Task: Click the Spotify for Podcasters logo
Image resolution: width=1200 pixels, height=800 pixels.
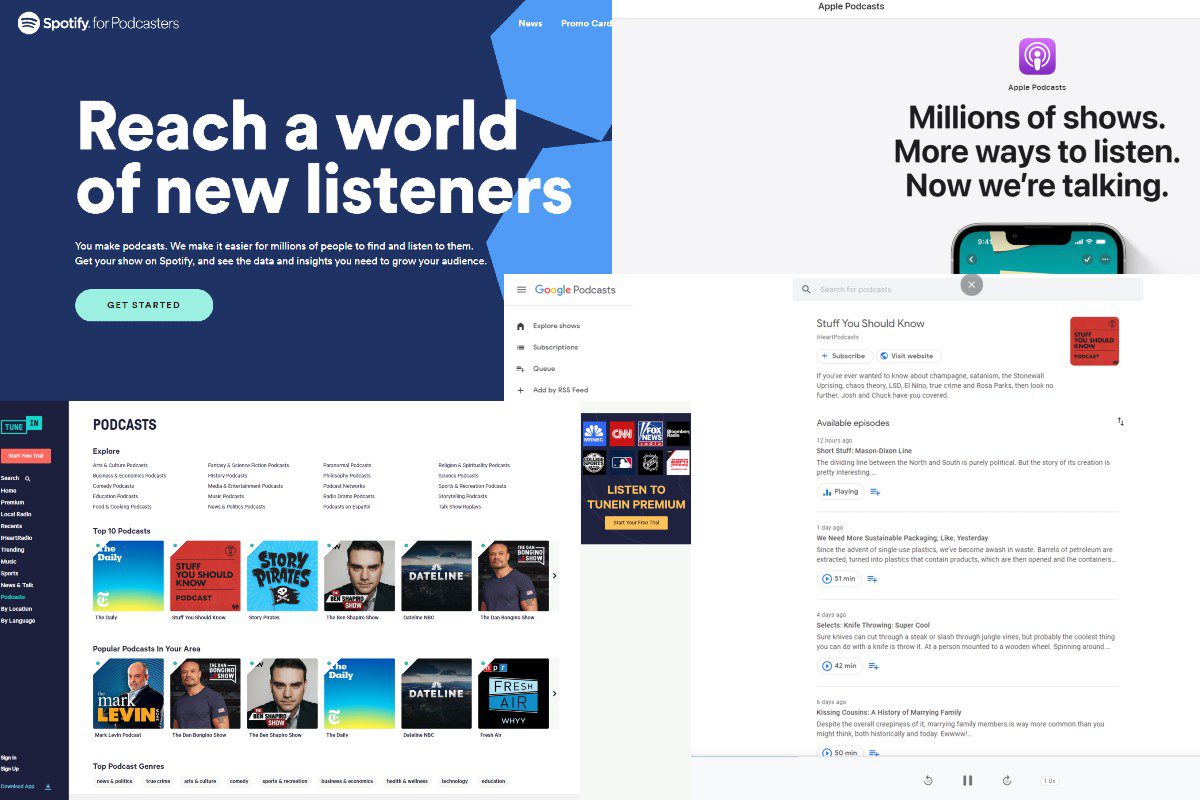Action: [x=98, y=22]
